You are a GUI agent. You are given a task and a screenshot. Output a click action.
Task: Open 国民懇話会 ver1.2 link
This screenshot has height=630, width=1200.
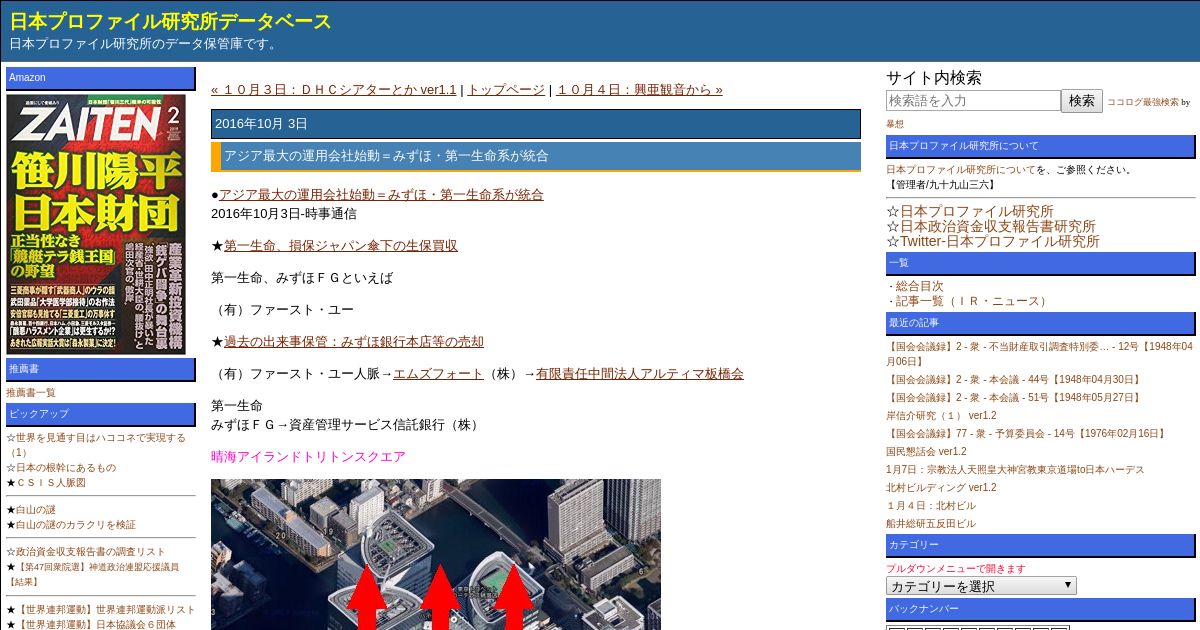point(926,452)
